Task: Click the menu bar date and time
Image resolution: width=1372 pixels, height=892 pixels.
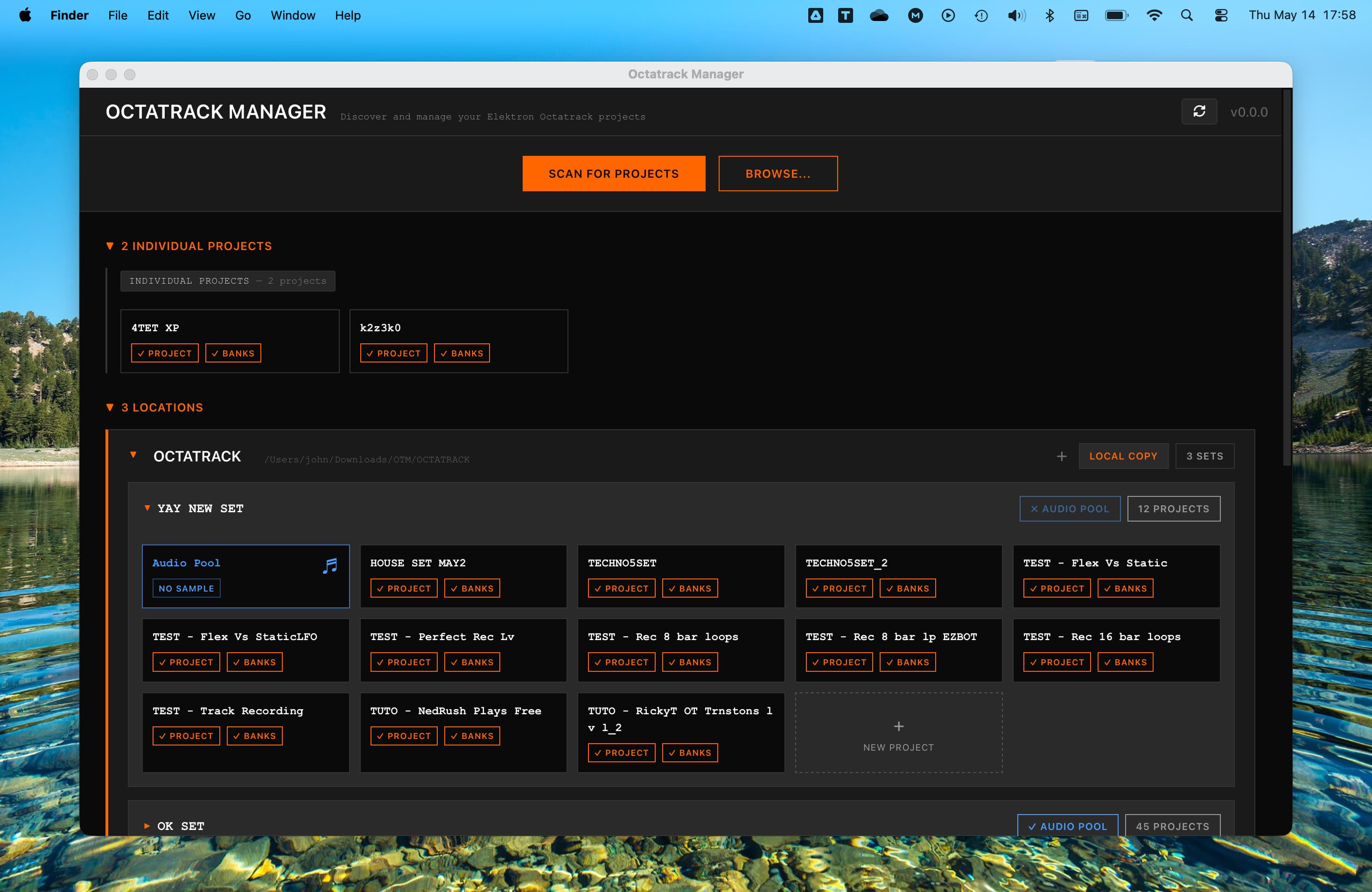Action: pos(1302,15)
